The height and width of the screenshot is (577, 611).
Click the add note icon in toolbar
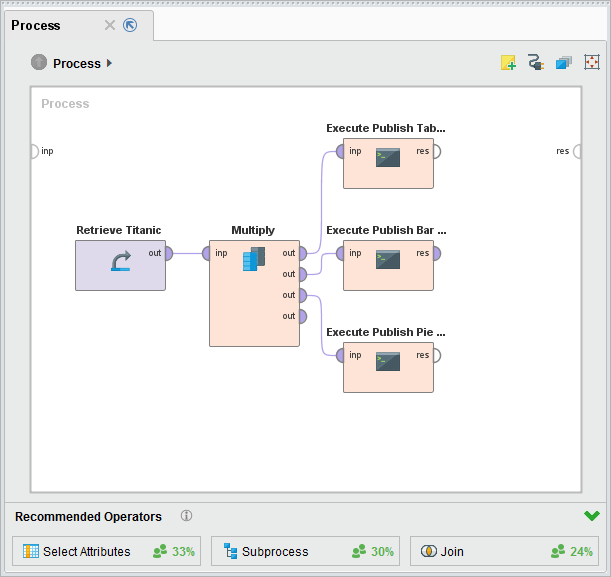(x=509, y=63)
